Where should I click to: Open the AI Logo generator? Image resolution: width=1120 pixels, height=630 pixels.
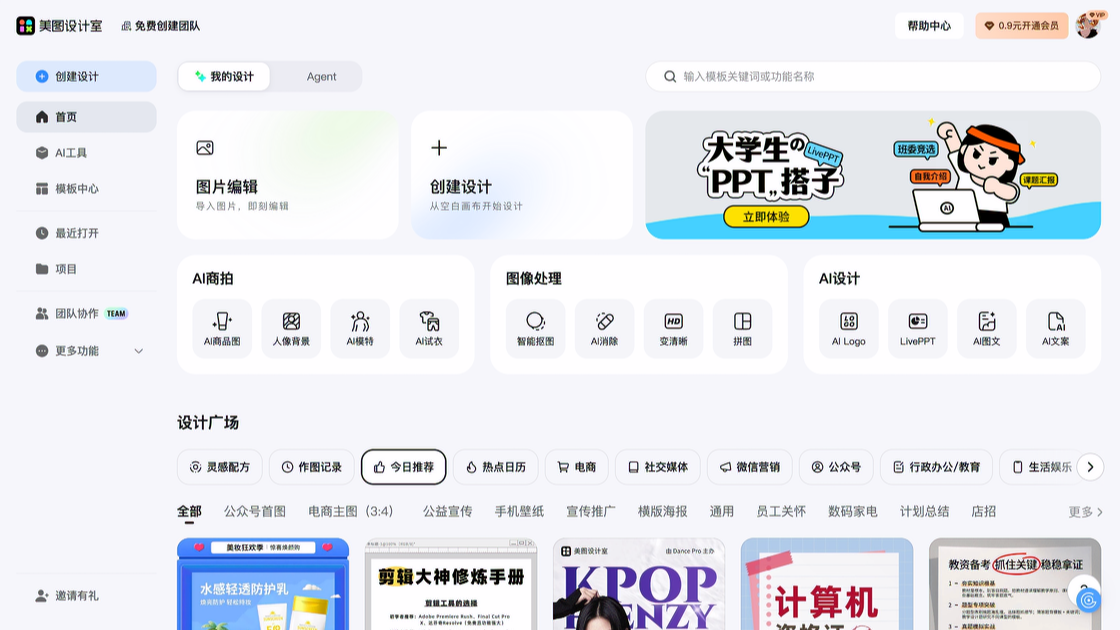point(848,328)
